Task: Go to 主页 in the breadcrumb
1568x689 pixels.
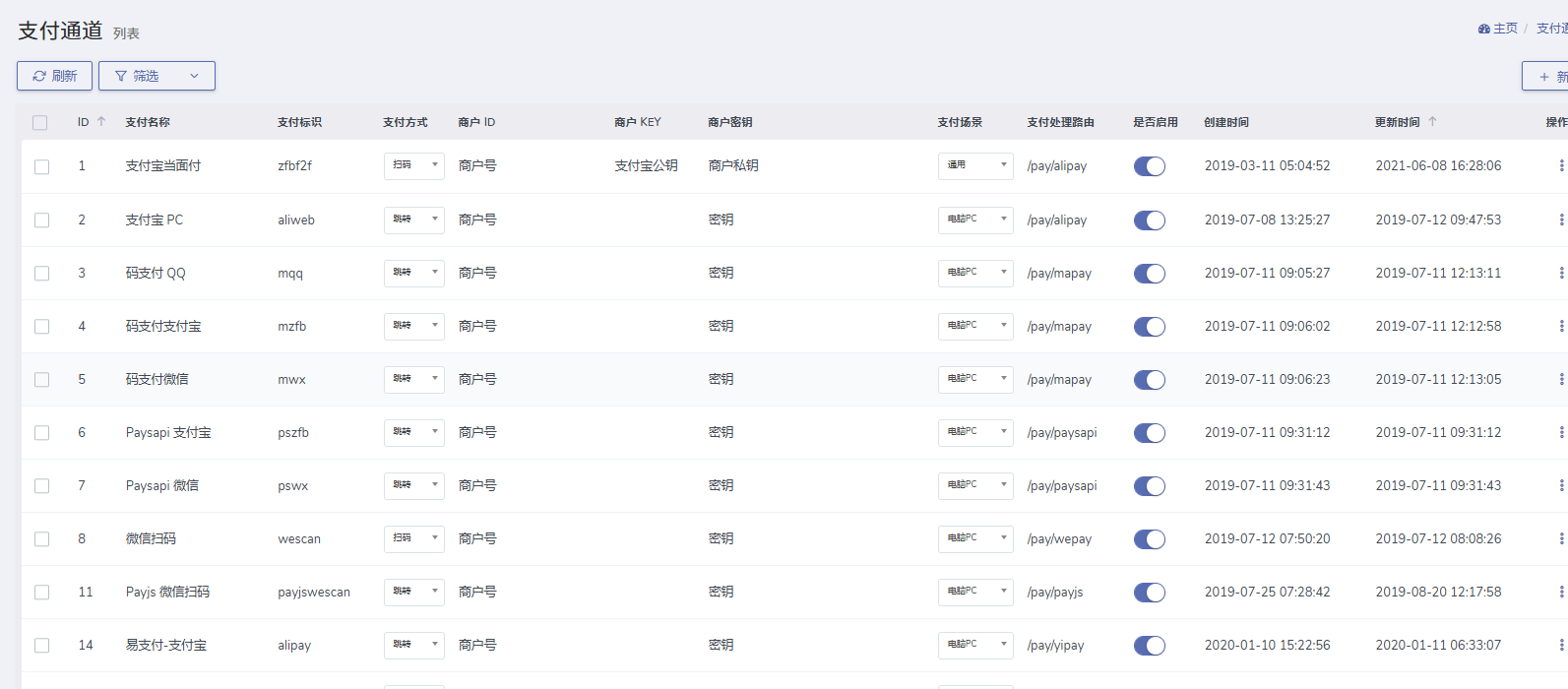Action: click(x=1505, y=29)
